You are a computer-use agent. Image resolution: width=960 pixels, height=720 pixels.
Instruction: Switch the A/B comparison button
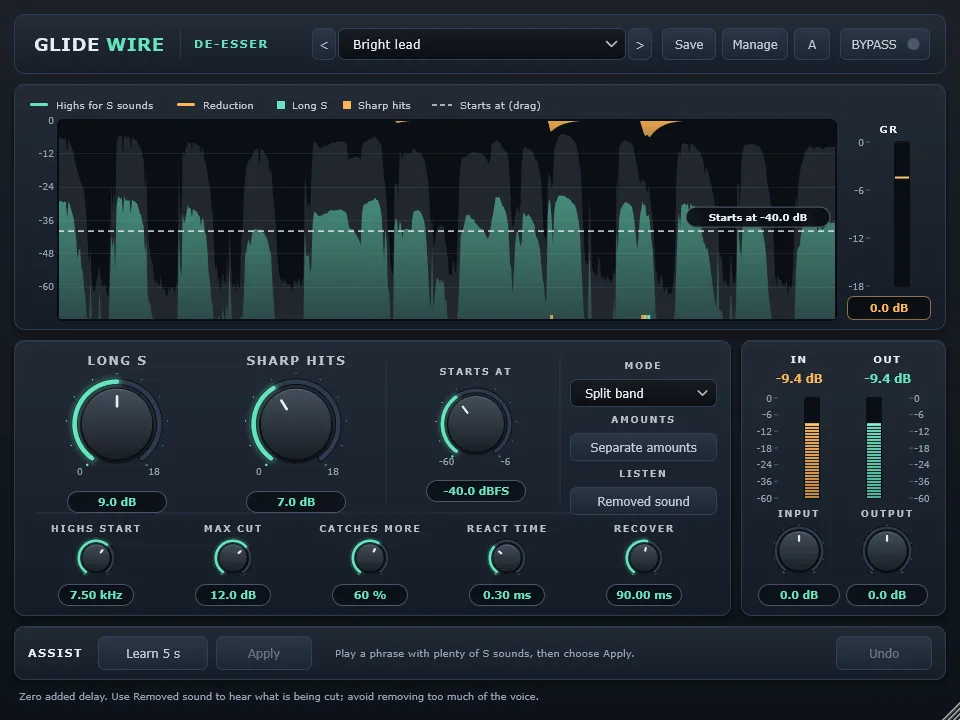pyautogui.click(x=812, y=45)
